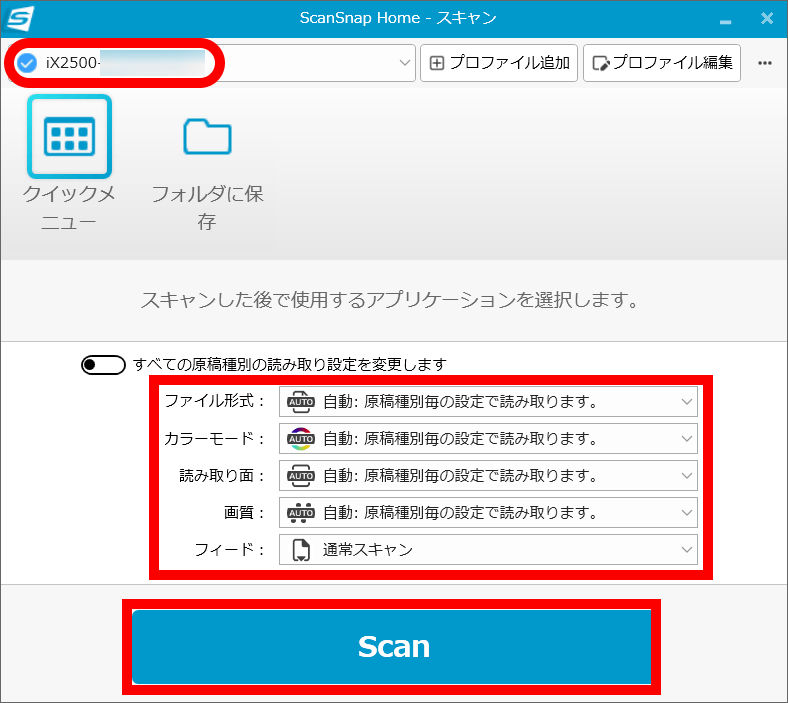Click the ファイル形式 label
The height and width of the screenshot is (703, 788).
pyautogui.click(x=215, y=401)
